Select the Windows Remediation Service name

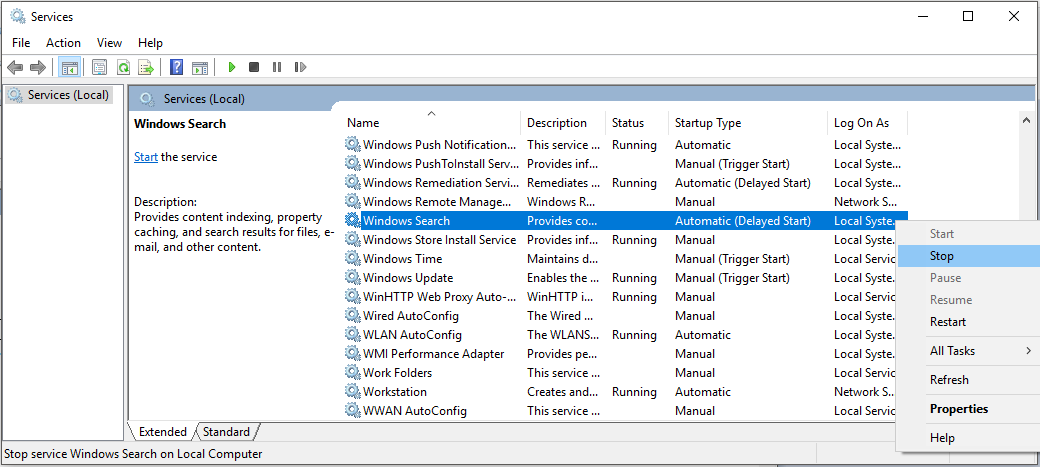[x=440, y=182]
